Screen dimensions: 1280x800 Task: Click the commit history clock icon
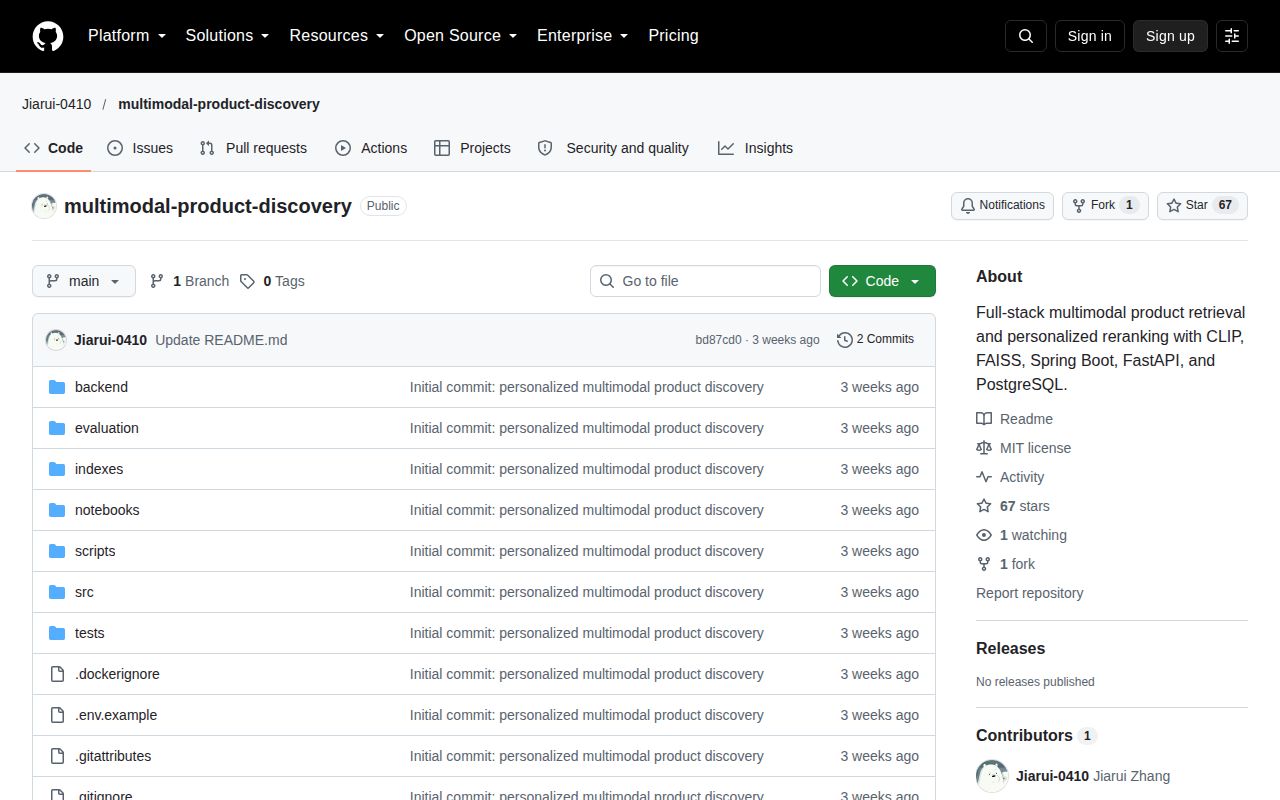point(845,340)
